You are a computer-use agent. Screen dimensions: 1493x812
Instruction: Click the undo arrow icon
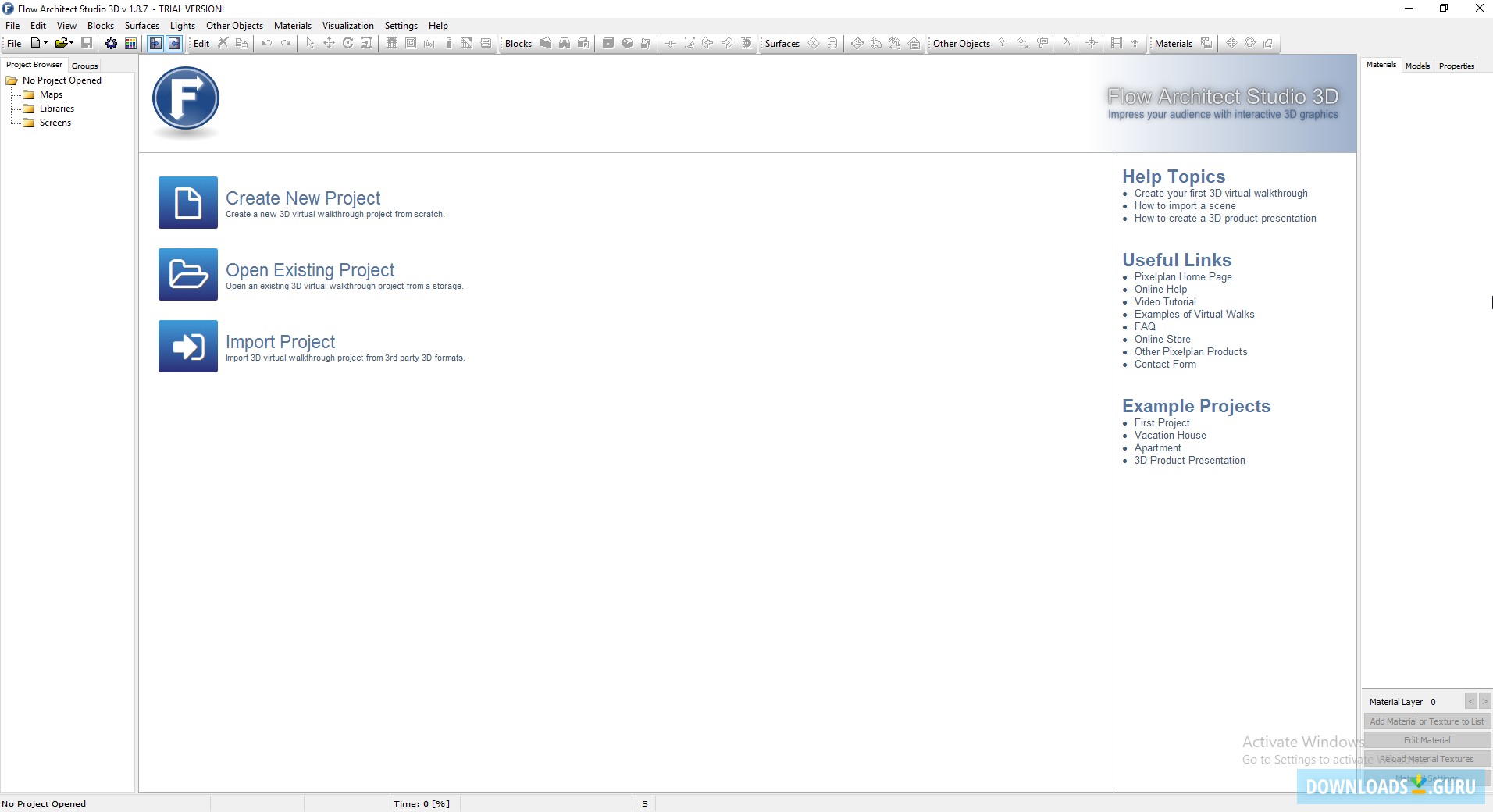coord(266,43)
